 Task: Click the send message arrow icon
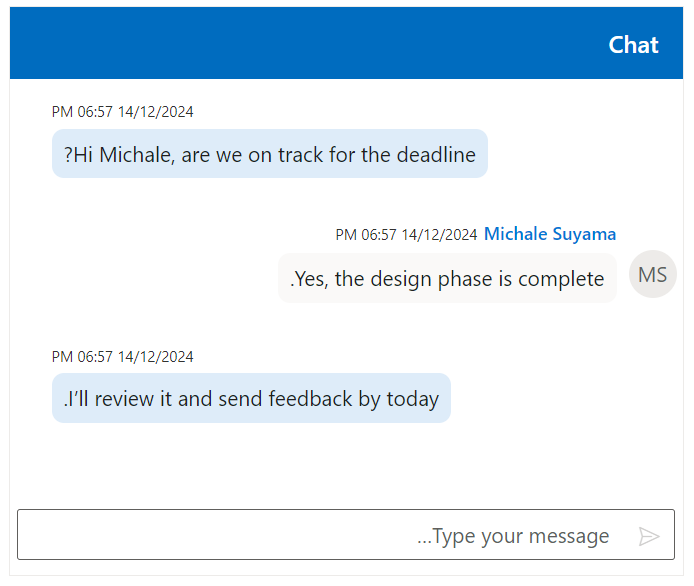pyautogui.click(x=649, y=537)
